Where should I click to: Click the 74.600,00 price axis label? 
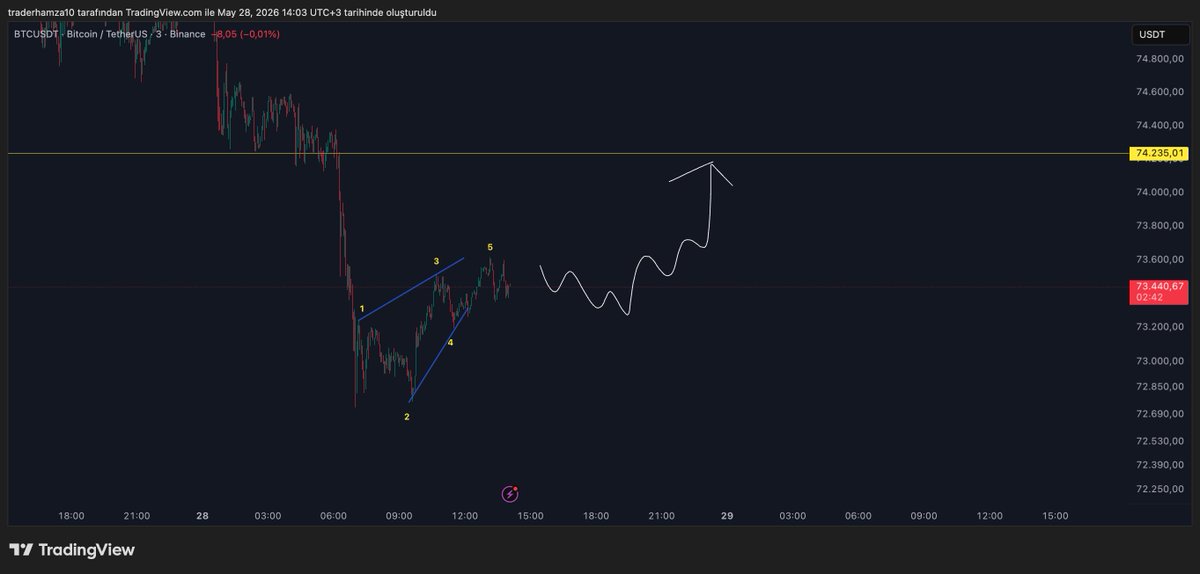pyautogui.click(x=1160, y=92)
